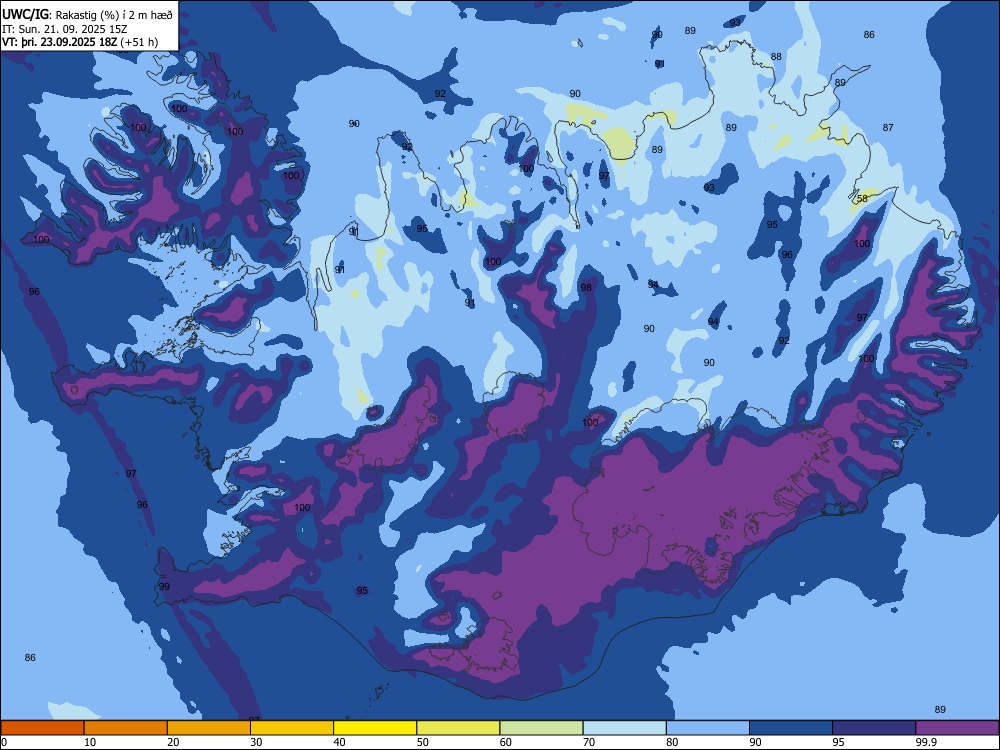Select the 90–95 dark blue legend swatch
This screenshot has height=750, width=1000.
tap(791, 728)
